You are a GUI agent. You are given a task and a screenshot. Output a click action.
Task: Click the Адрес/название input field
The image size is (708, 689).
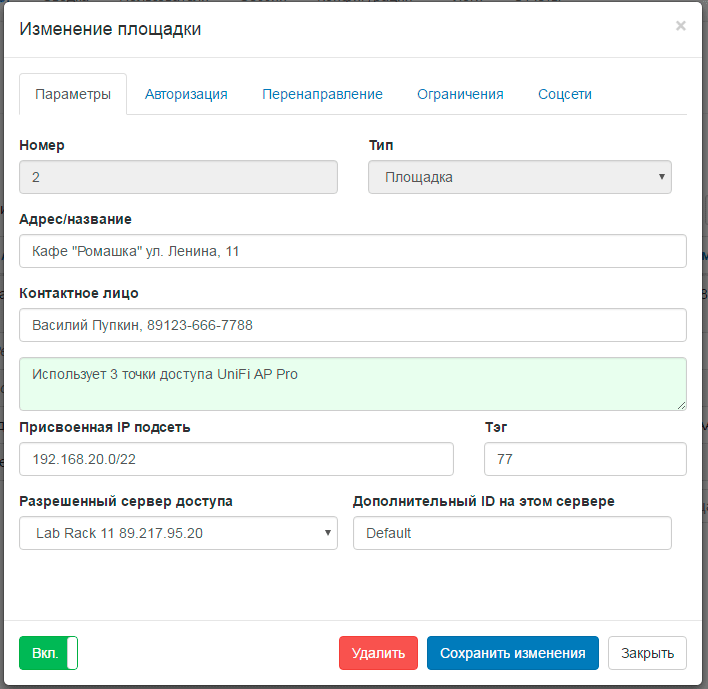coord(353,251)
